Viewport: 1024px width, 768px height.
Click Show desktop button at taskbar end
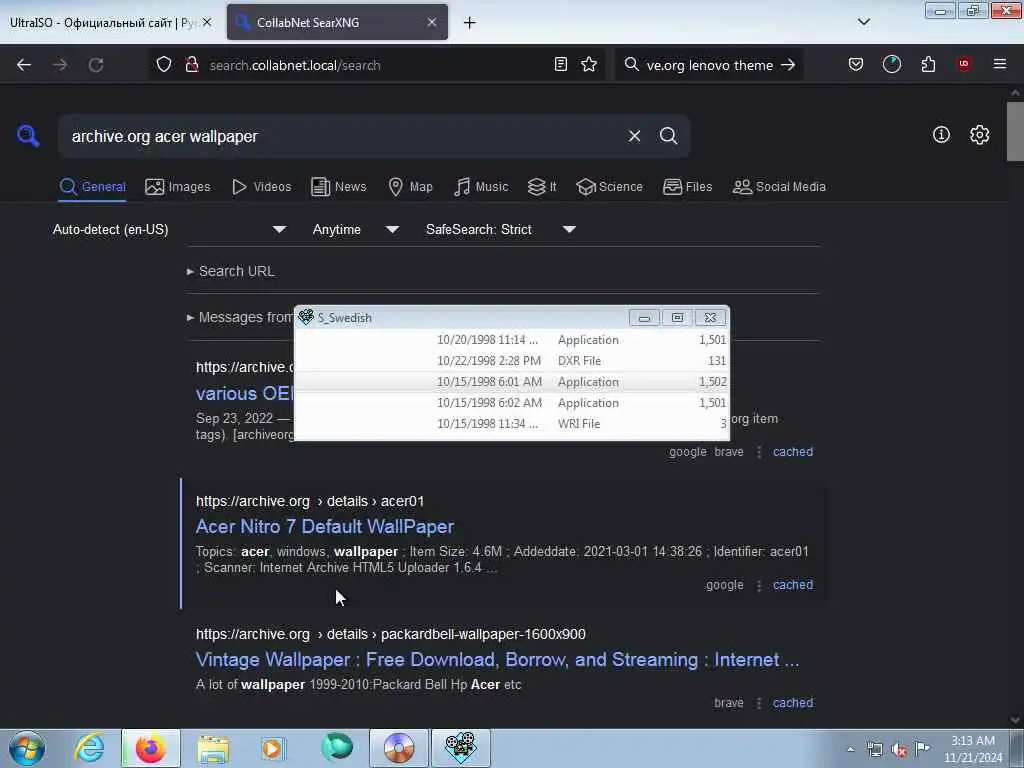[x=1017, y=748]
